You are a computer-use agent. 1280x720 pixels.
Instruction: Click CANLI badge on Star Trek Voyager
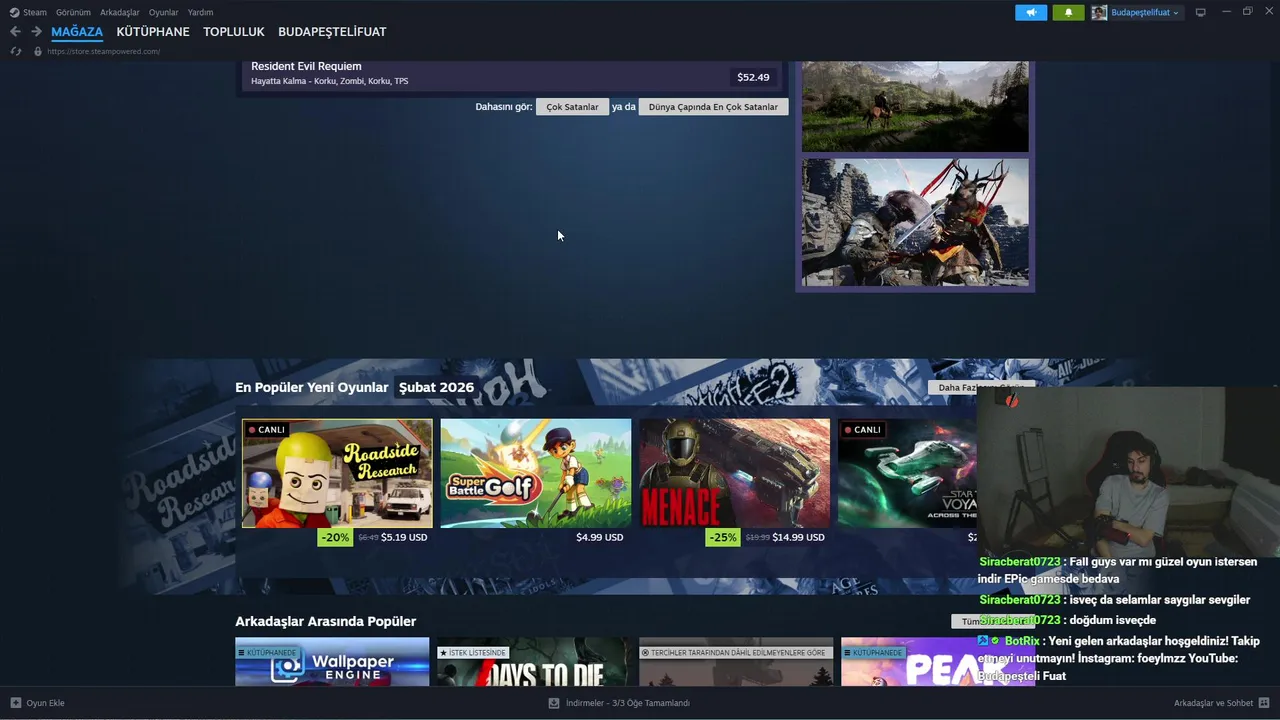pos(862,430)
